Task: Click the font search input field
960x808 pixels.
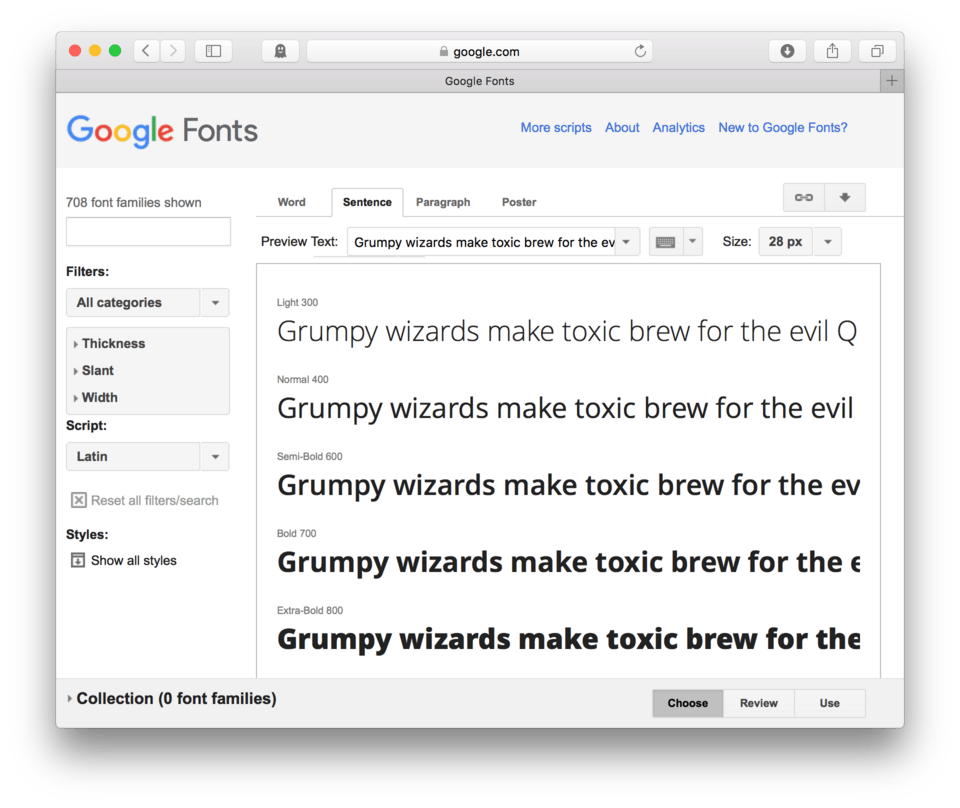Action: click(x=148, y=231)
